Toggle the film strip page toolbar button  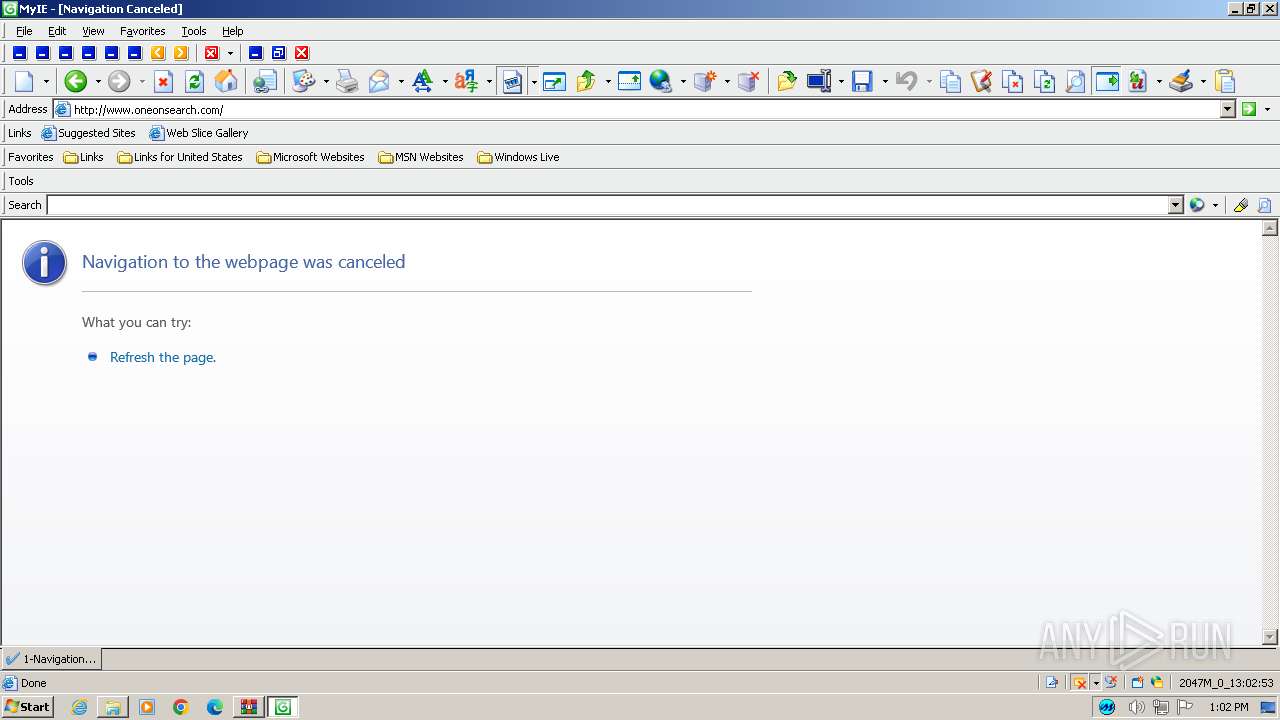click(x=512, y=82)
